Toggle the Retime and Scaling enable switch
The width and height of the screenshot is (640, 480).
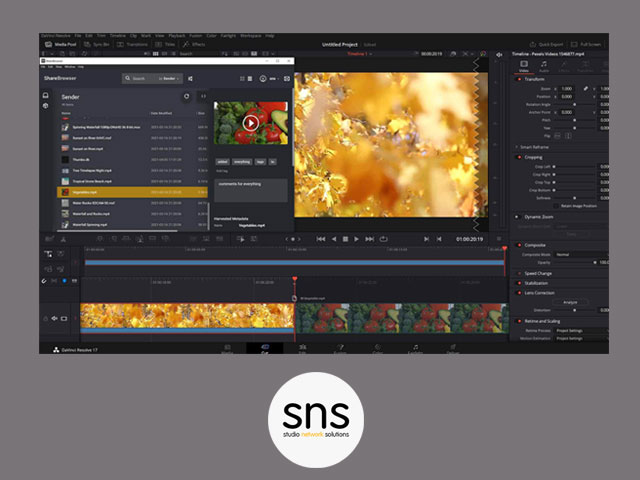tap(519, 321)
